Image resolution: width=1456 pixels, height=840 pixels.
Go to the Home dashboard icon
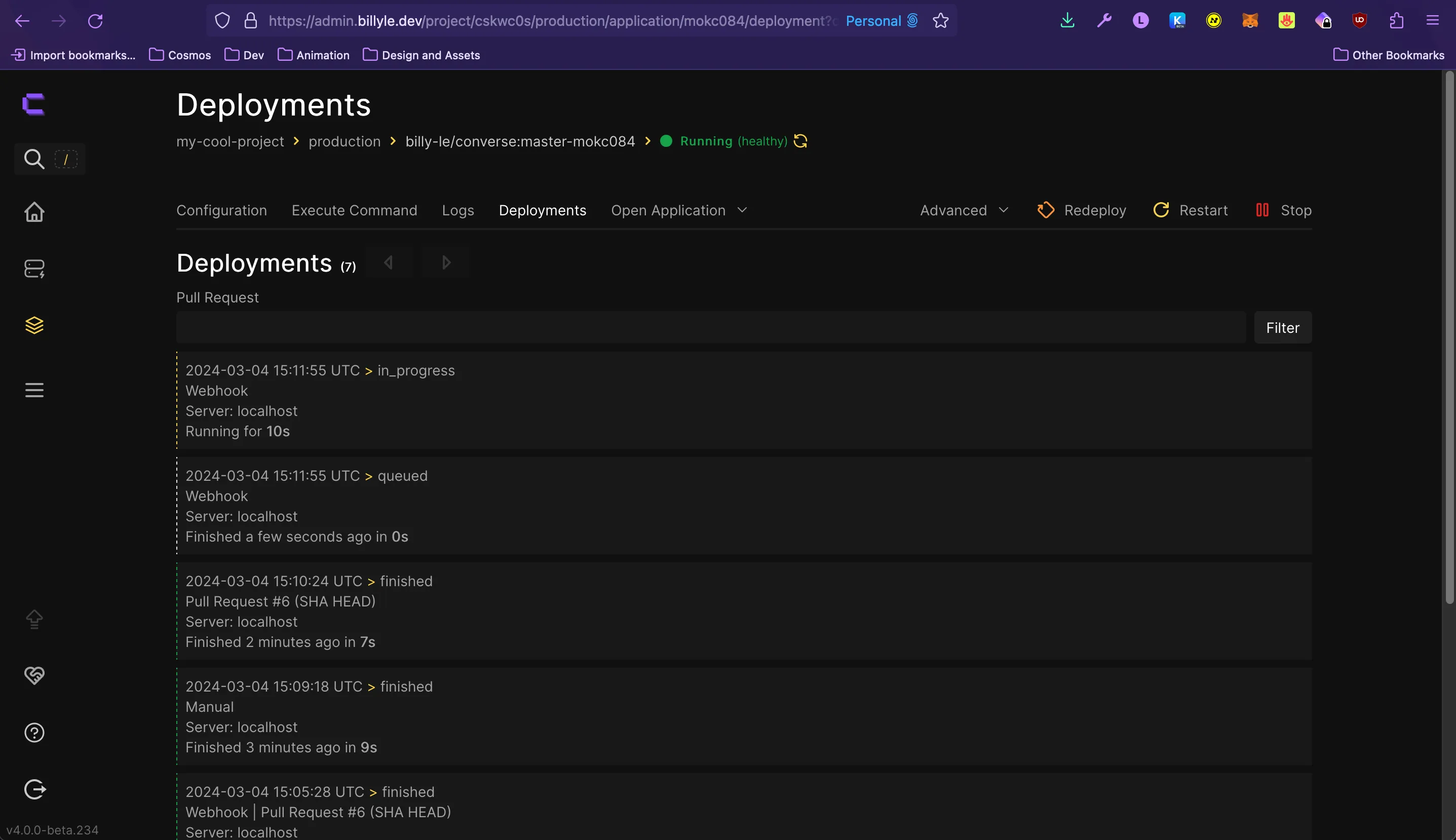[x=34, y=212]
